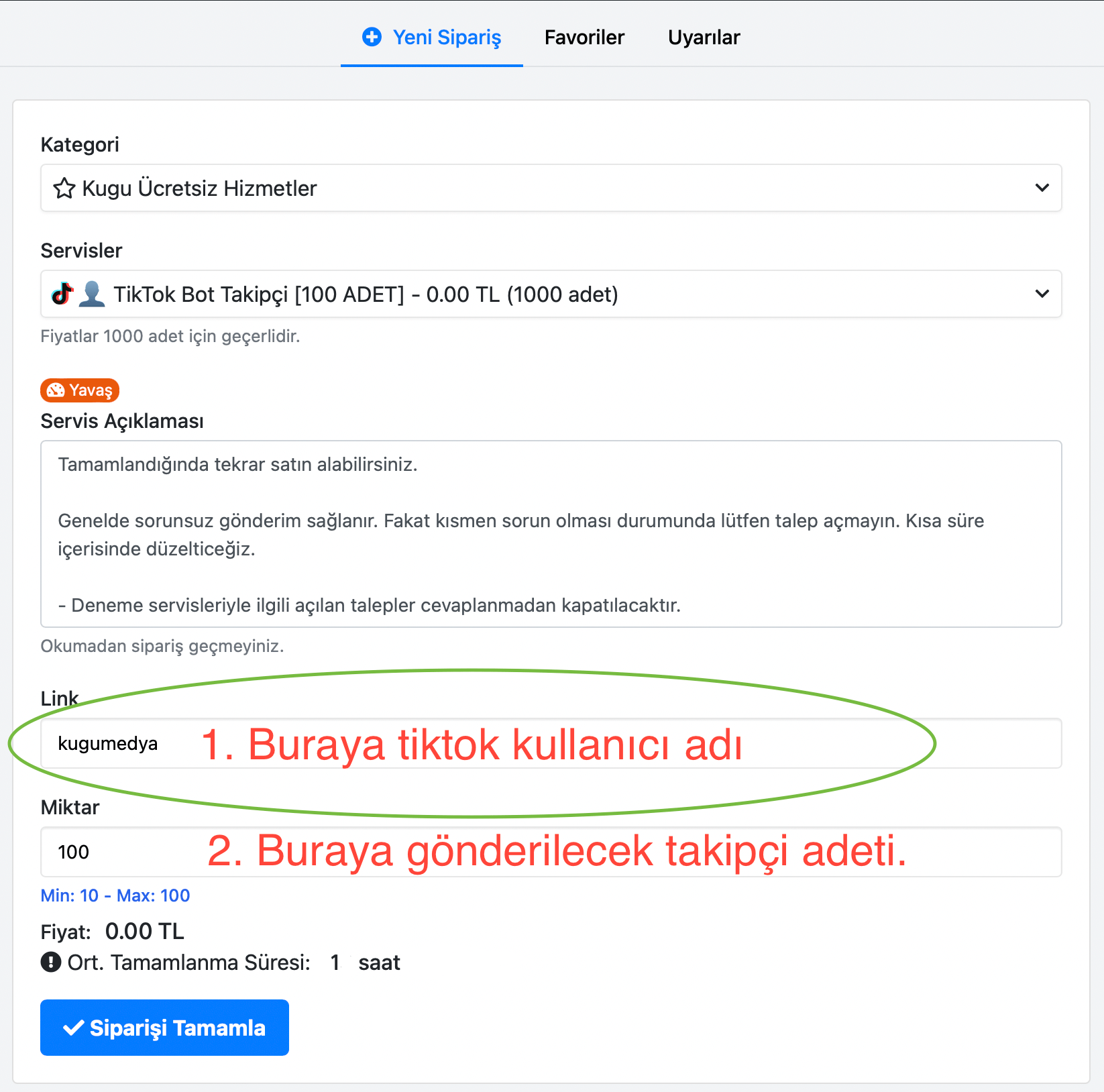Image resolution: width=1104 pixels, height=1092 pixels.
Task: Open the Uyarılar tab
Action: click(704, 37)
